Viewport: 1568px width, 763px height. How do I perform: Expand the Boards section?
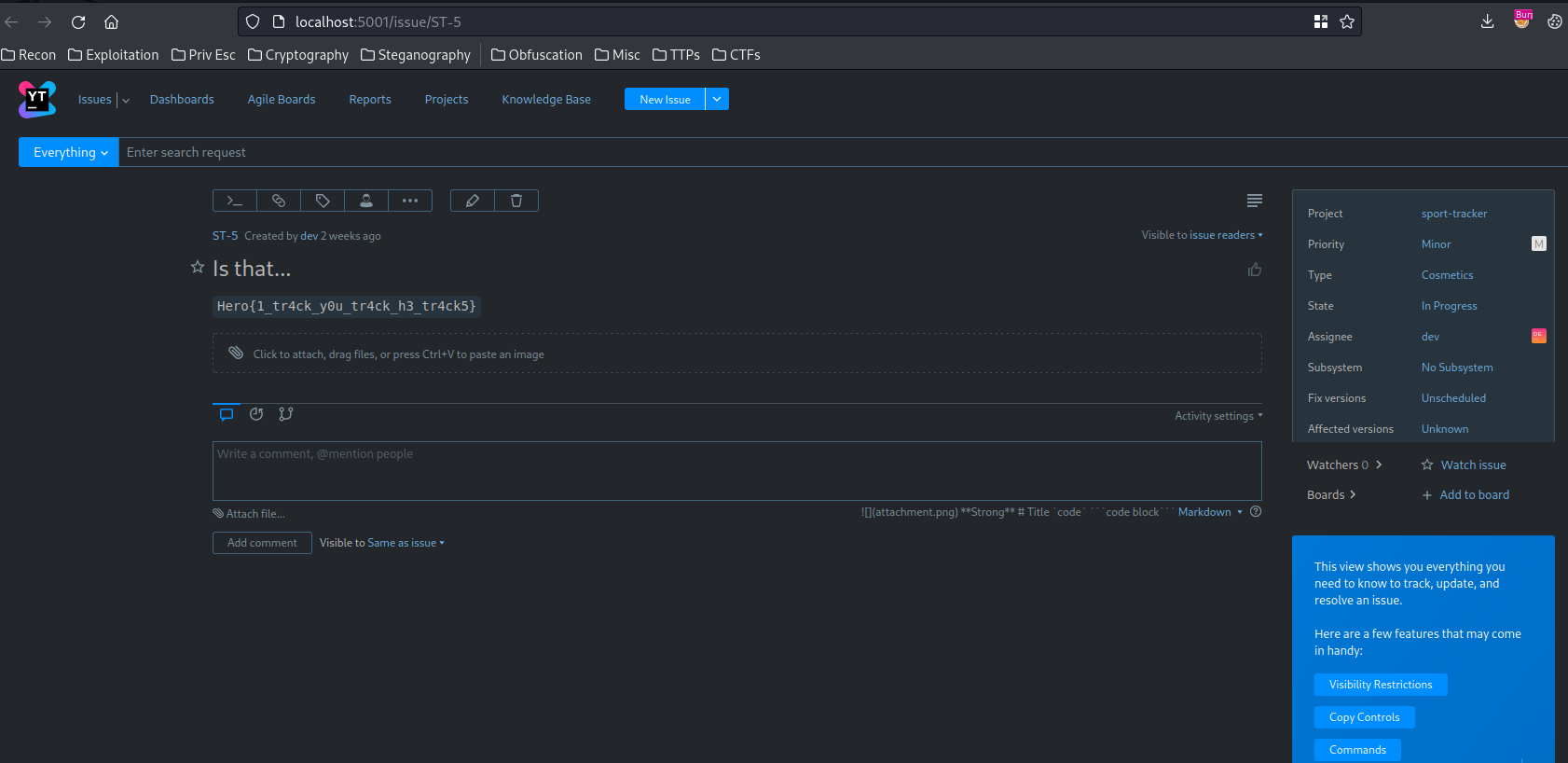click(1331, 494)
